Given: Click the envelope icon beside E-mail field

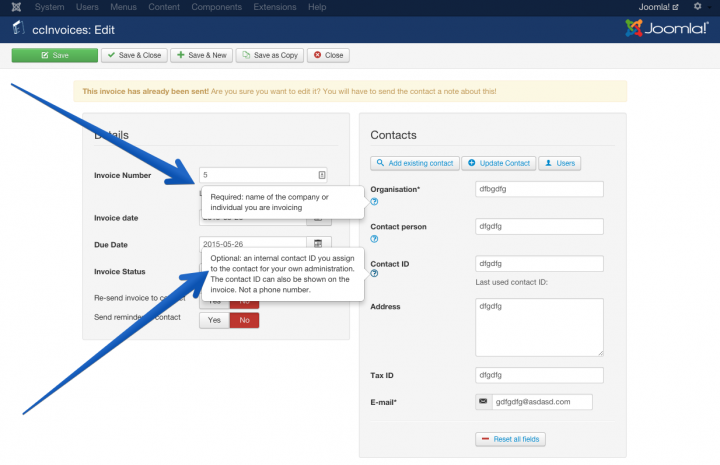Looking at the screenshot, I should 484,402.
